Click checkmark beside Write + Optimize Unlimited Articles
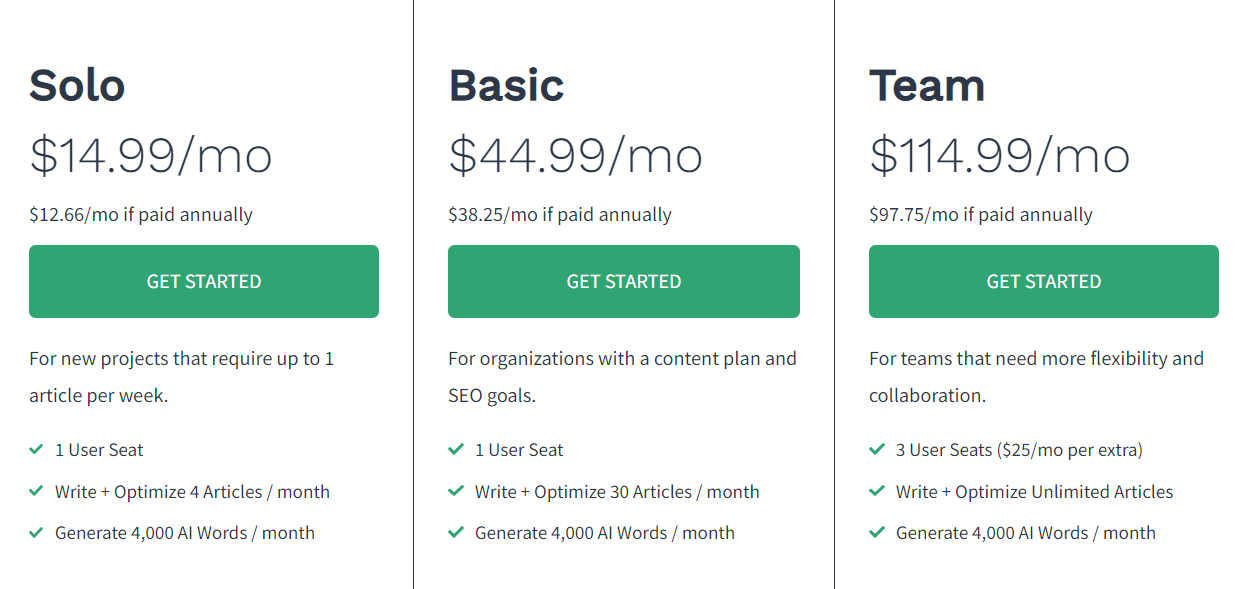Screen dimensions: 1246x589 coord(877,491)
